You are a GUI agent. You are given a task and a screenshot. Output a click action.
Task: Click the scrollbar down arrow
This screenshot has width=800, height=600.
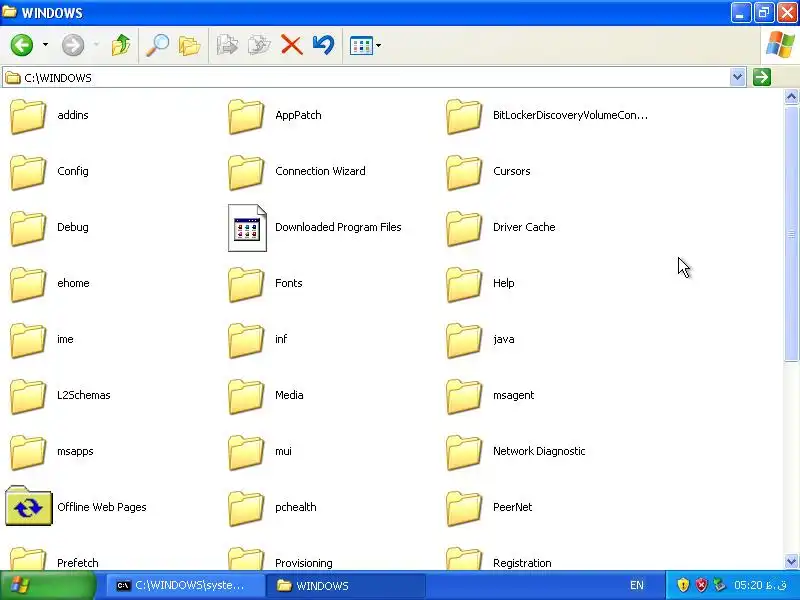[x=791, y=562]
